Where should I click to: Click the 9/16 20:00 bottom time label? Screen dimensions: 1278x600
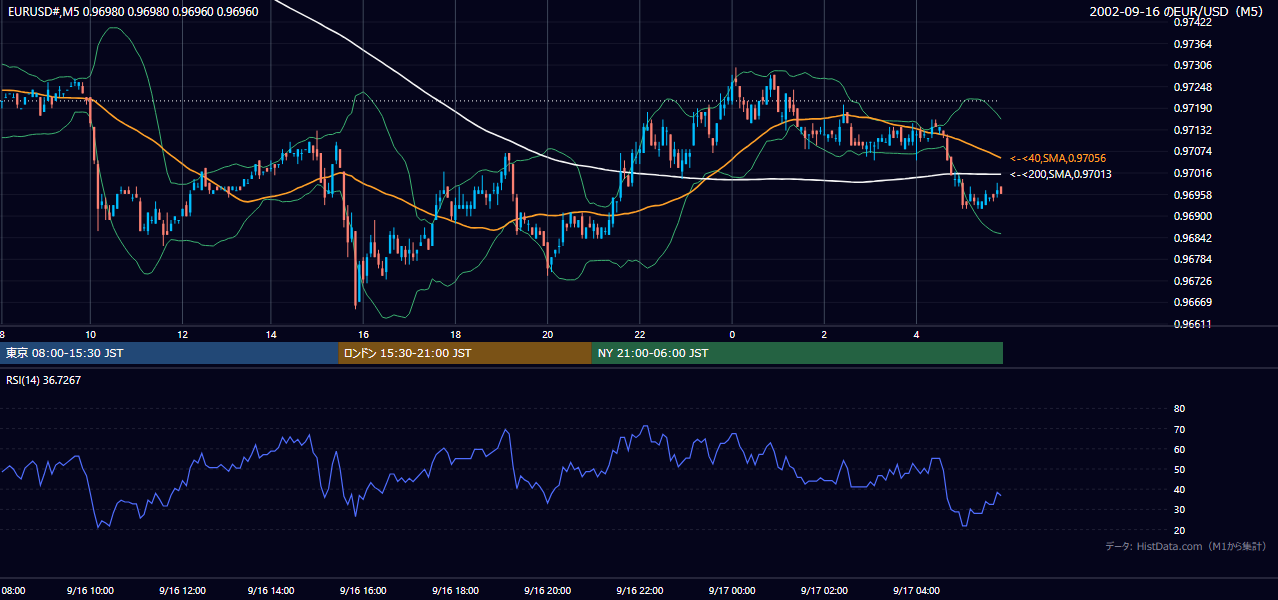[547, 591]
